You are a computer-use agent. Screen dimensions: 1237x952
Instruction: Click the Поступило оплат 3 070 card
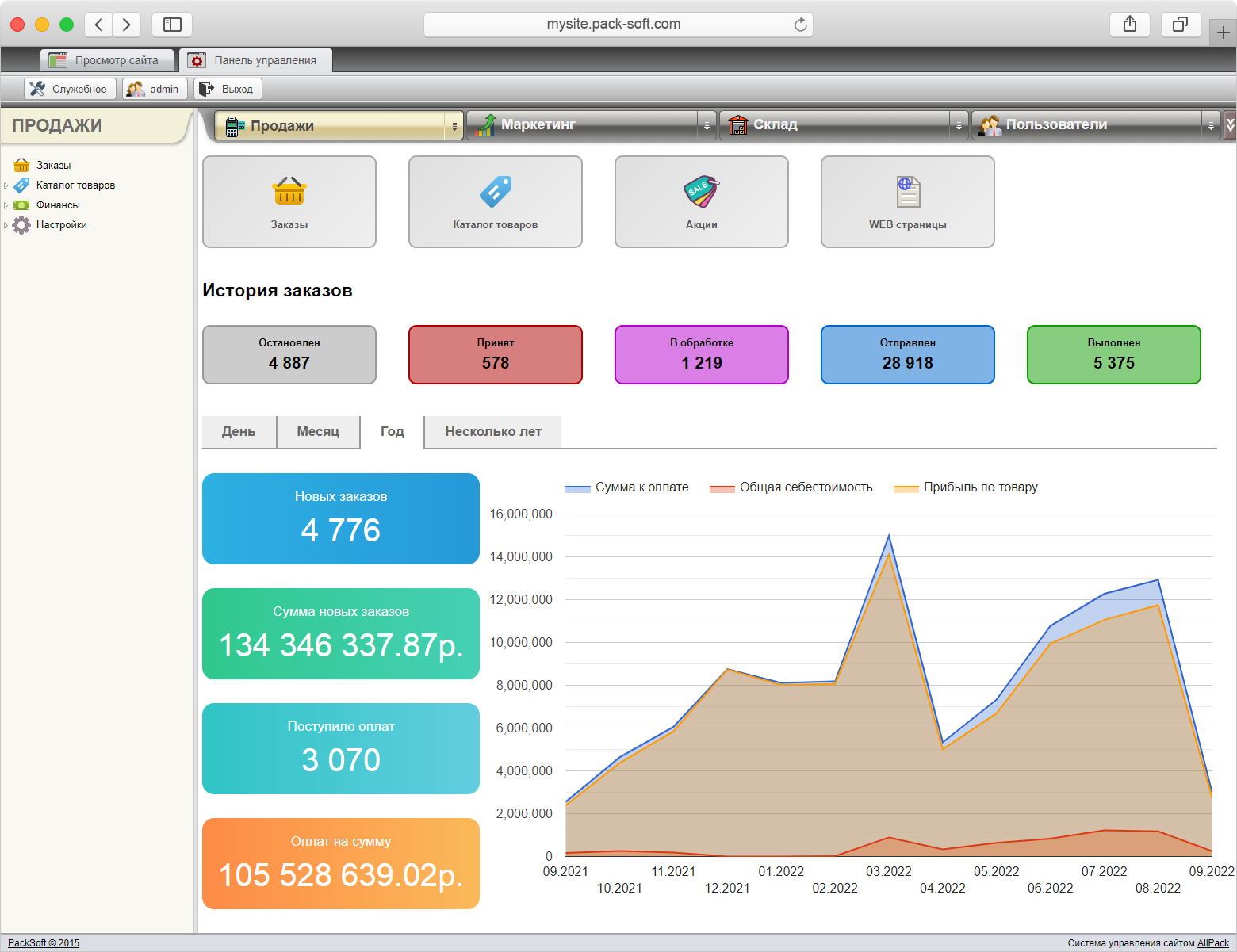(x=341, y=748)
